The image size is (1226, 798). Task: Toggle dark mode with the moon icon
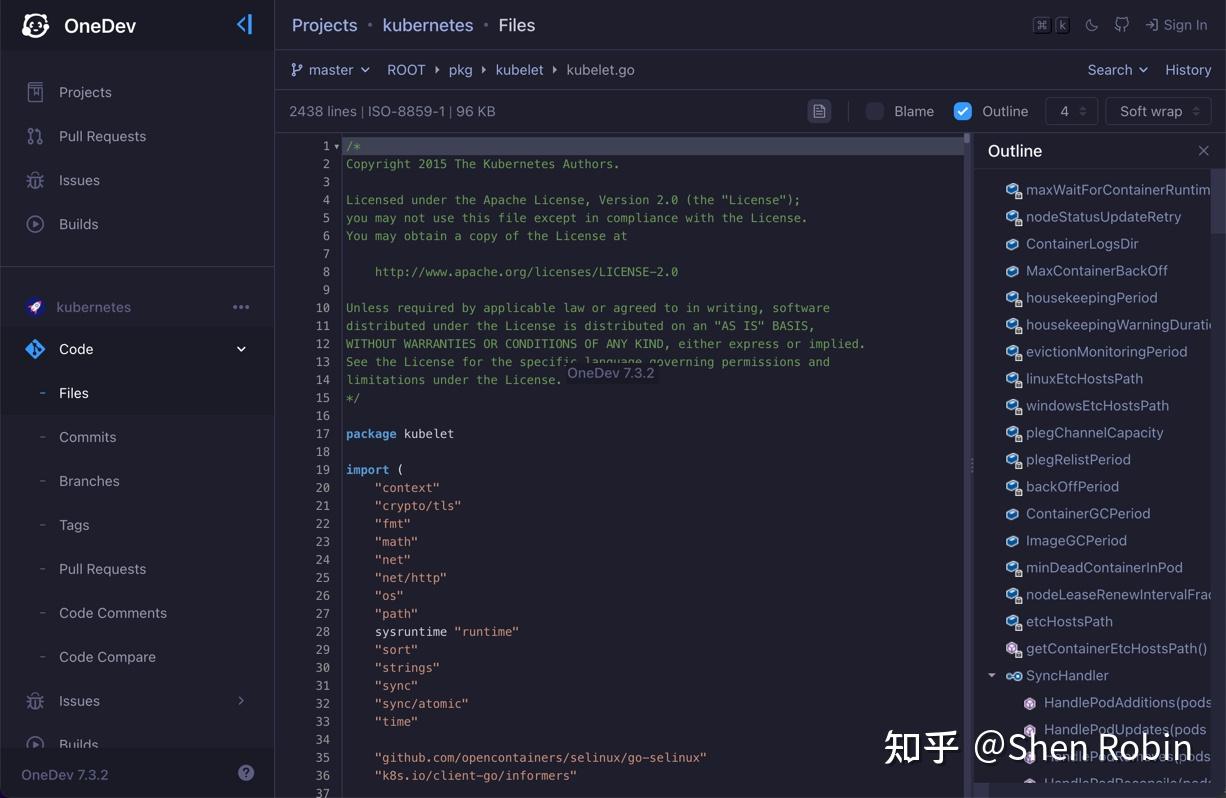click(1091, 25)
